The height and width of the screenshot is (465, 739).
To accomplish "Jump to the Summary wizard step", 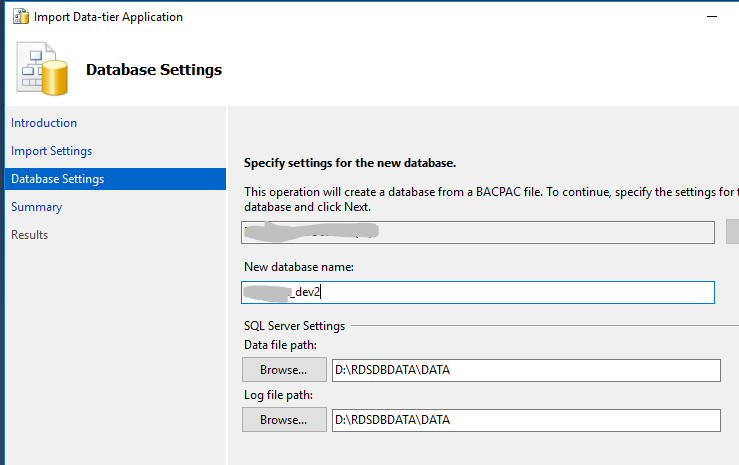I will [x=36, y=207].
